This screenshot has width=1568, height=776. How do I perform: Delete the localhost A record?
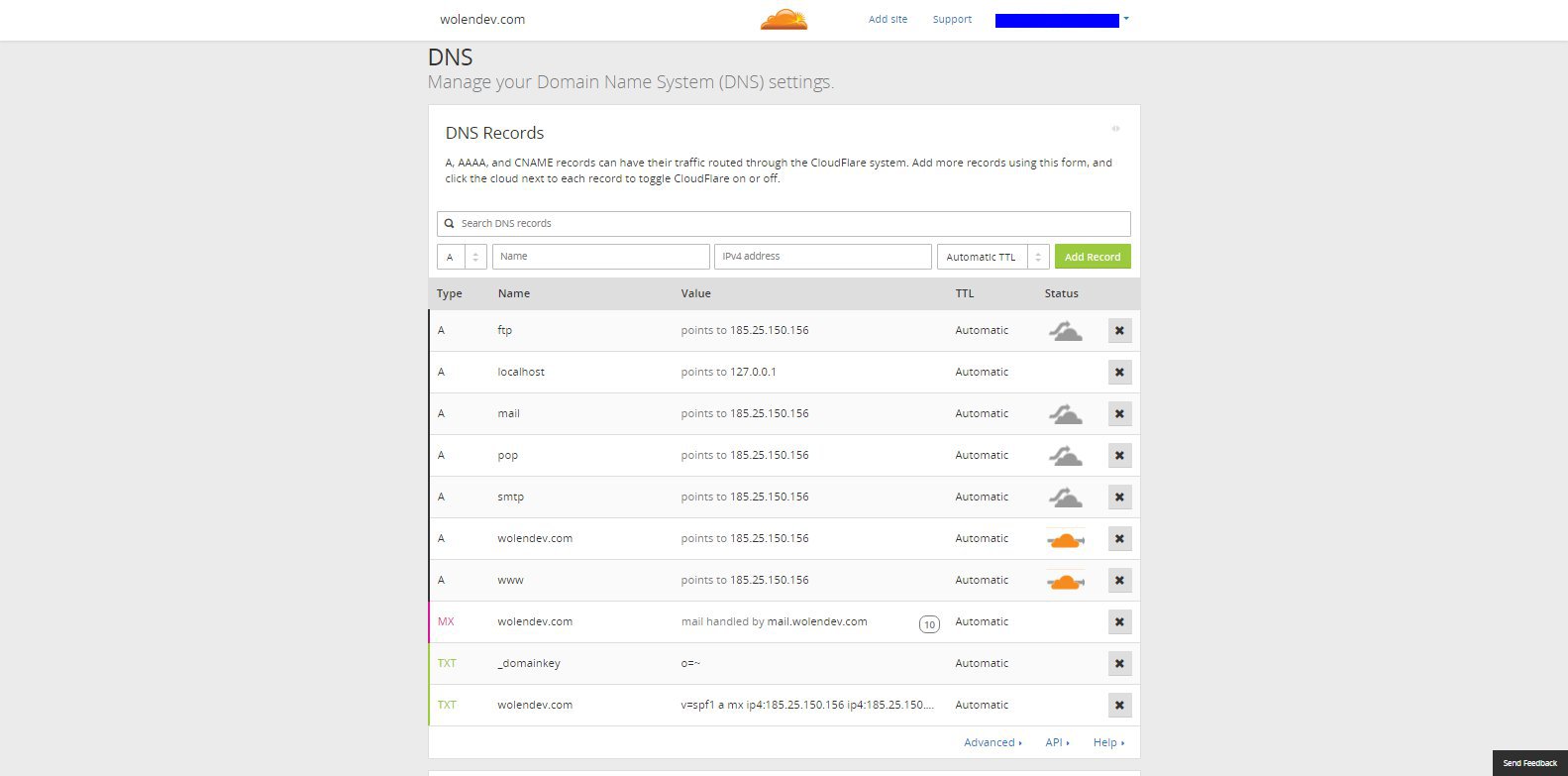pos(1119,373)
